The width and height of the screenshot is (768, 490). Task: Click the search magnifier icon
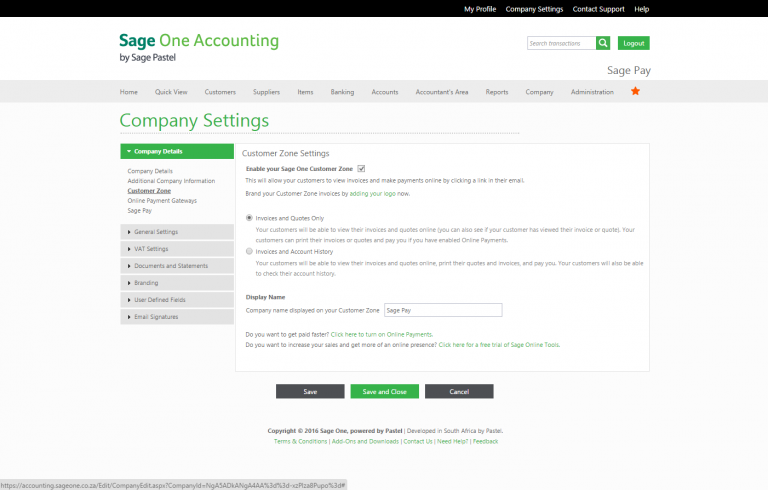[603, 43]
